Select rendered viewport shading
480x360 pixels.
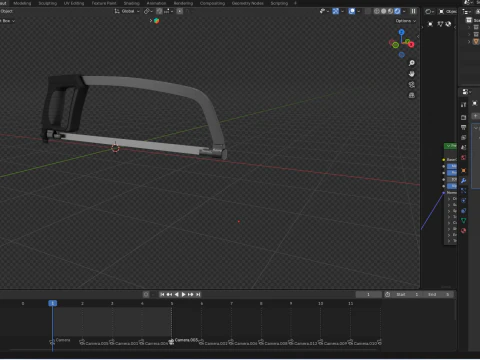[397, 11]
